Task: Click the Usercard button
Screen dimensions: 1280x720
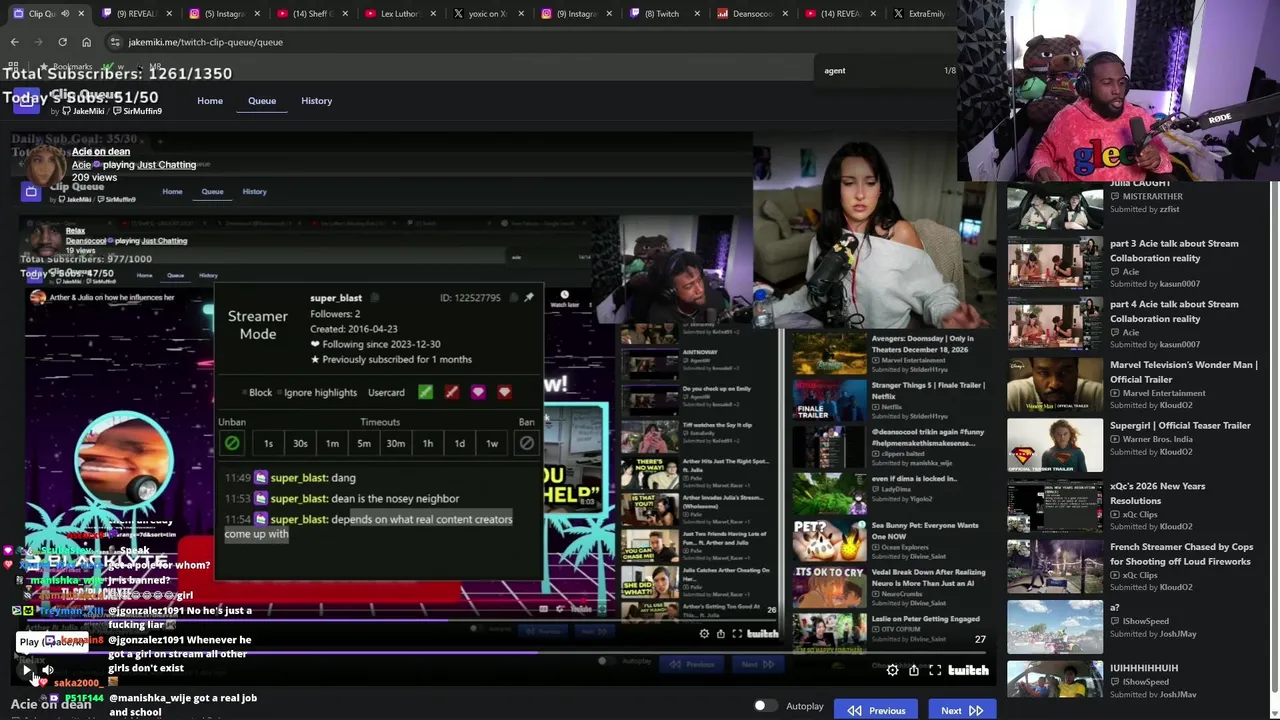Action: click(x=386, y=392)
